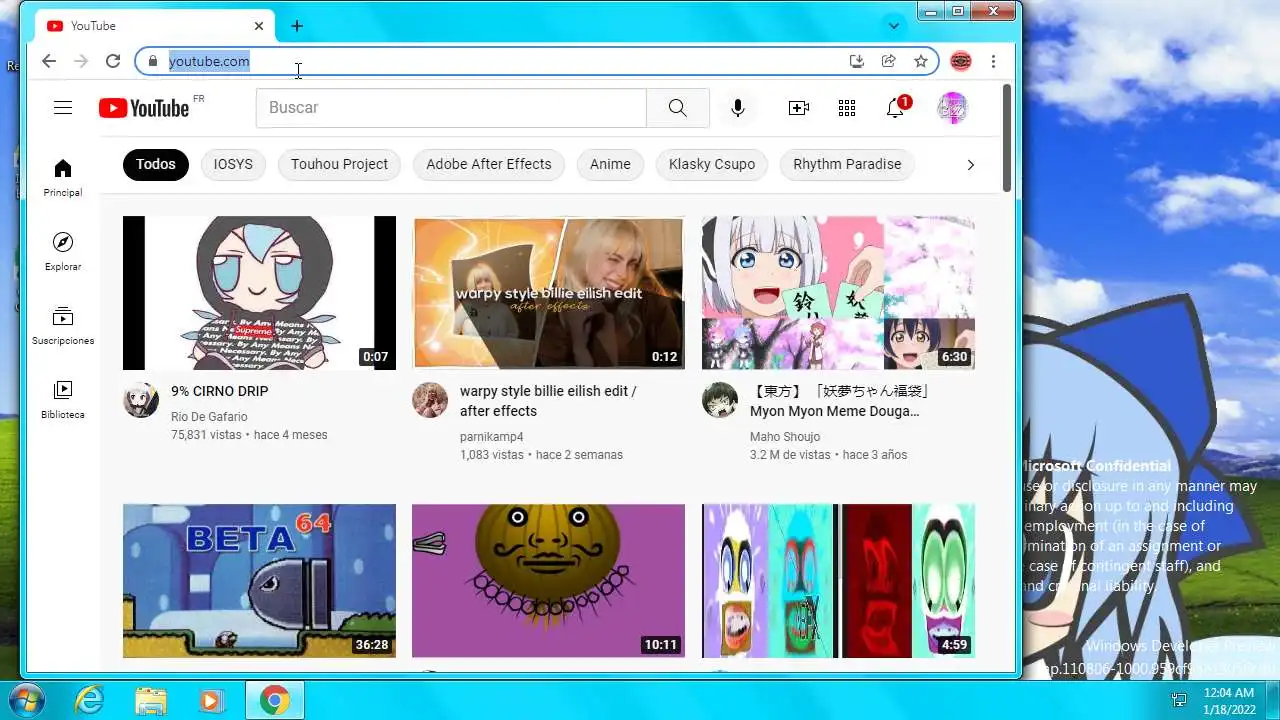Click the site lock icon
Viewport: 1280px width, 720px height.
point(153,61)
